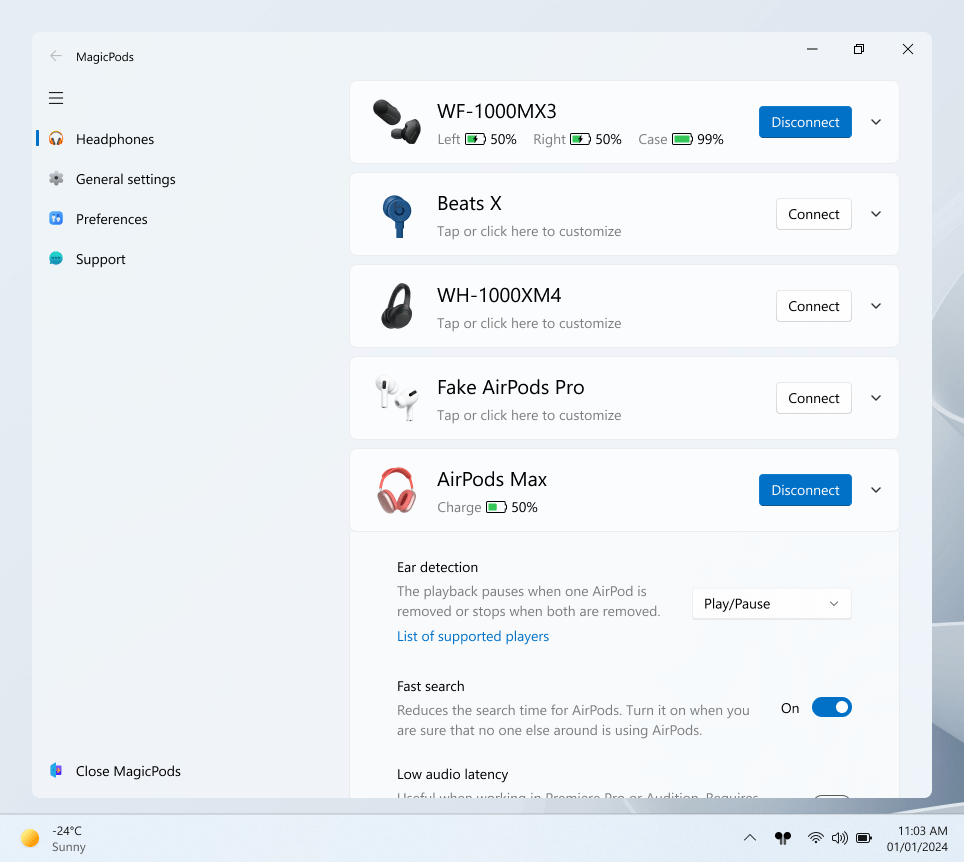The image size is (964, 862).
Task: Open the Wi-Fi network tray icon
Action: 816,838
